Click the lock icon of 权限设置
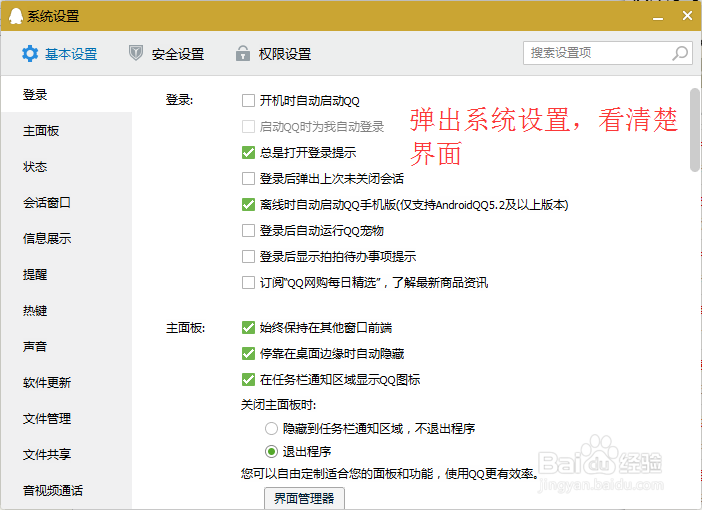This screenshot has height=510, width=702. 243,53
